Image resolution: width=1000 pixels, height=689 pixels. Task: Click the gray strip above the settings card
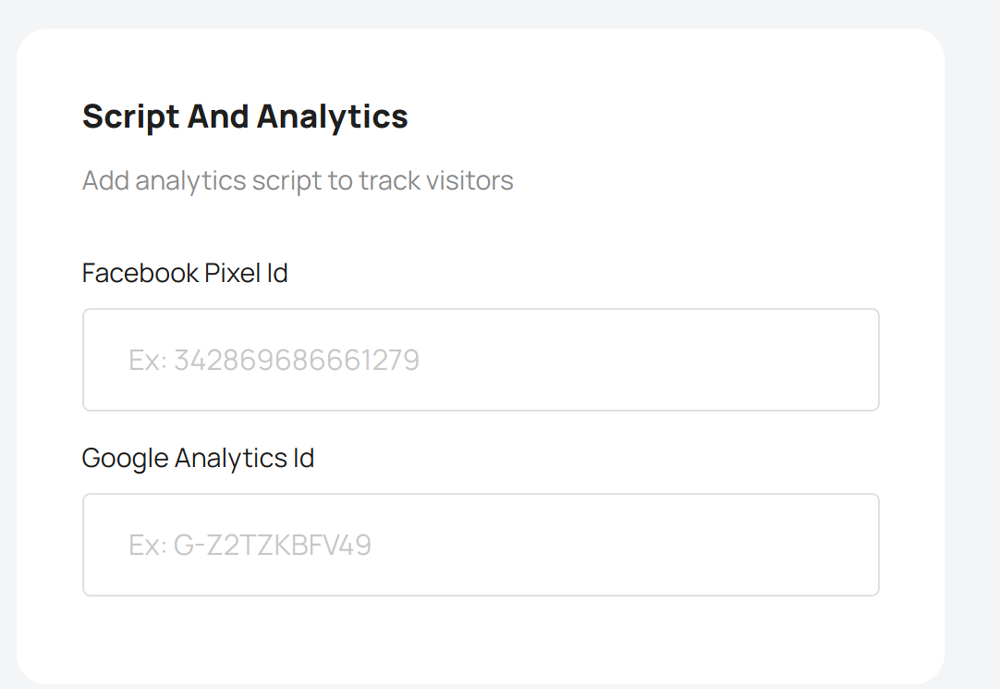point(480,13)
